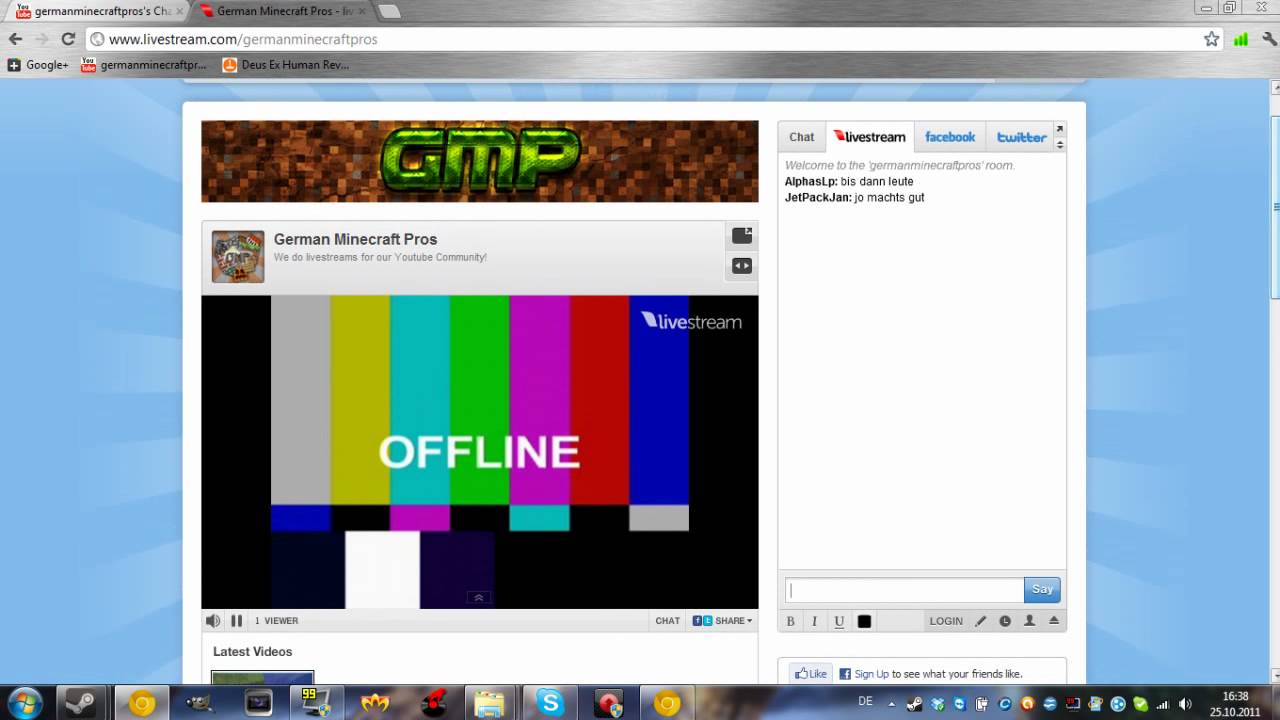Viewport: 1280px width, 720px height.
Task: Go back in the browser
Action: (15, 39)
